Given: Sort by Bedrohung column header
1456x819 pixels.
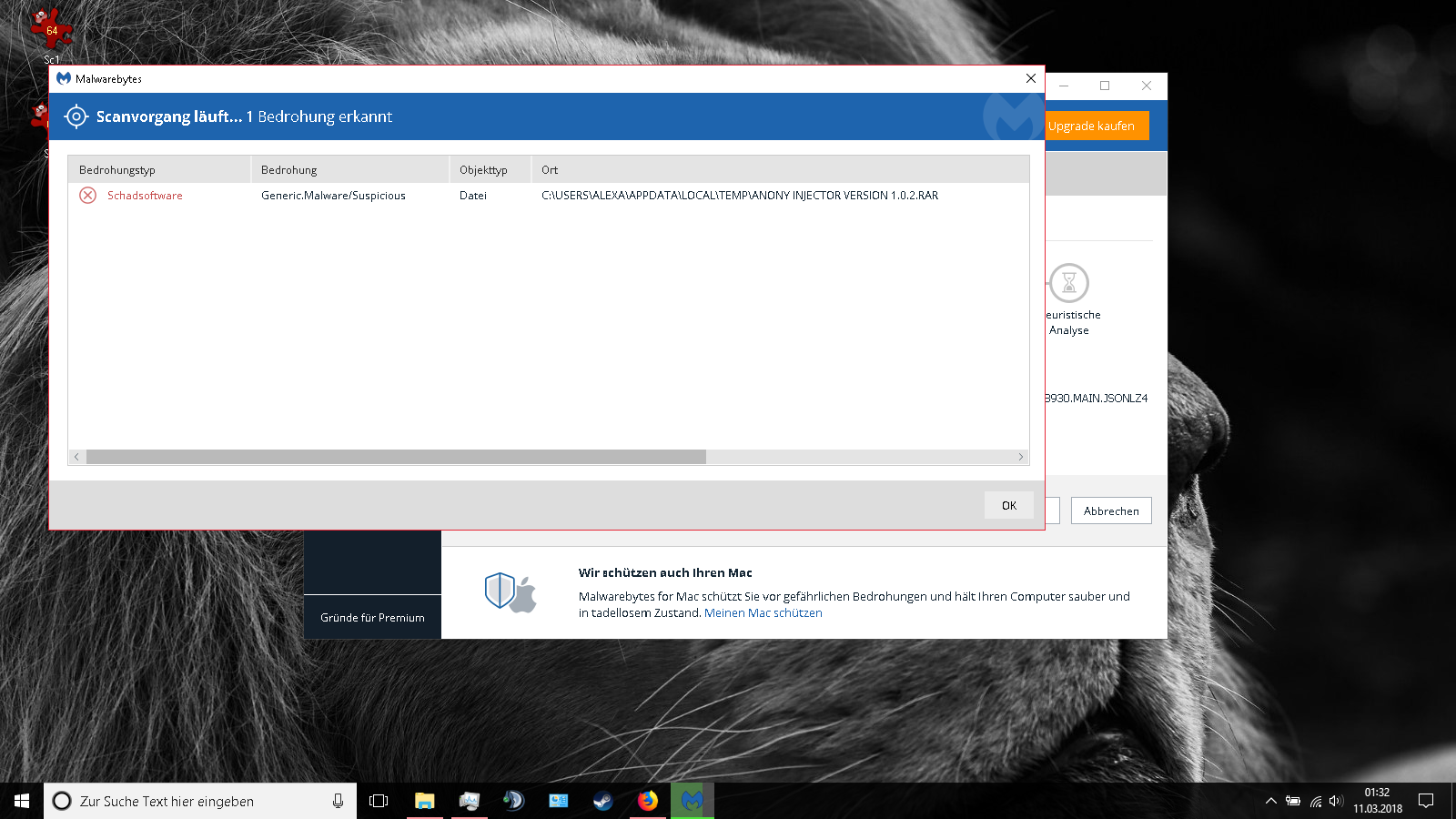Looking at the screenshot, I should pos(350,169).
